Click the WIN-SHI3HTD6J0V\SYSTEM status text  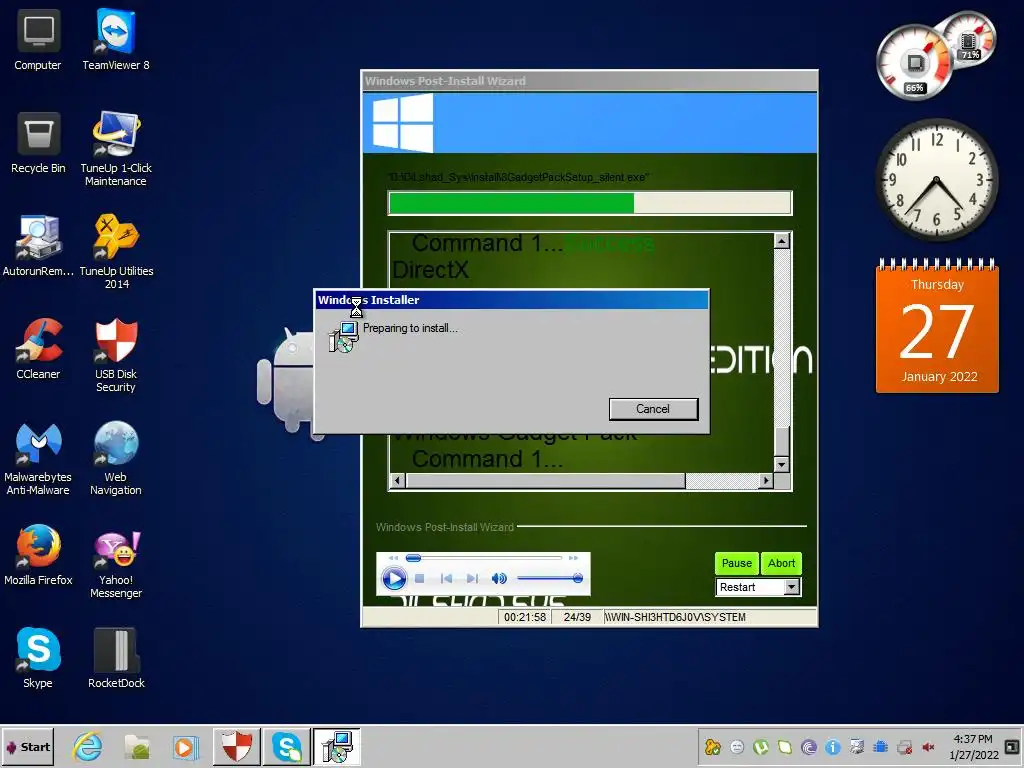click(675, 617)
